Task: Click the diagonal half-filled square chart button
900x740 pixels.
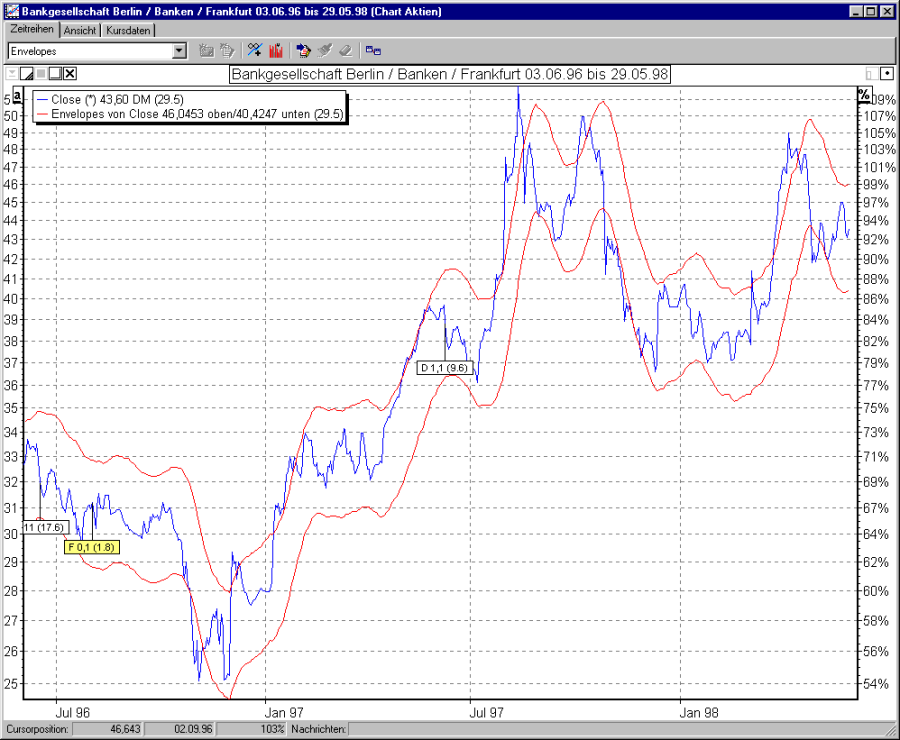Action: click(27, 73)
